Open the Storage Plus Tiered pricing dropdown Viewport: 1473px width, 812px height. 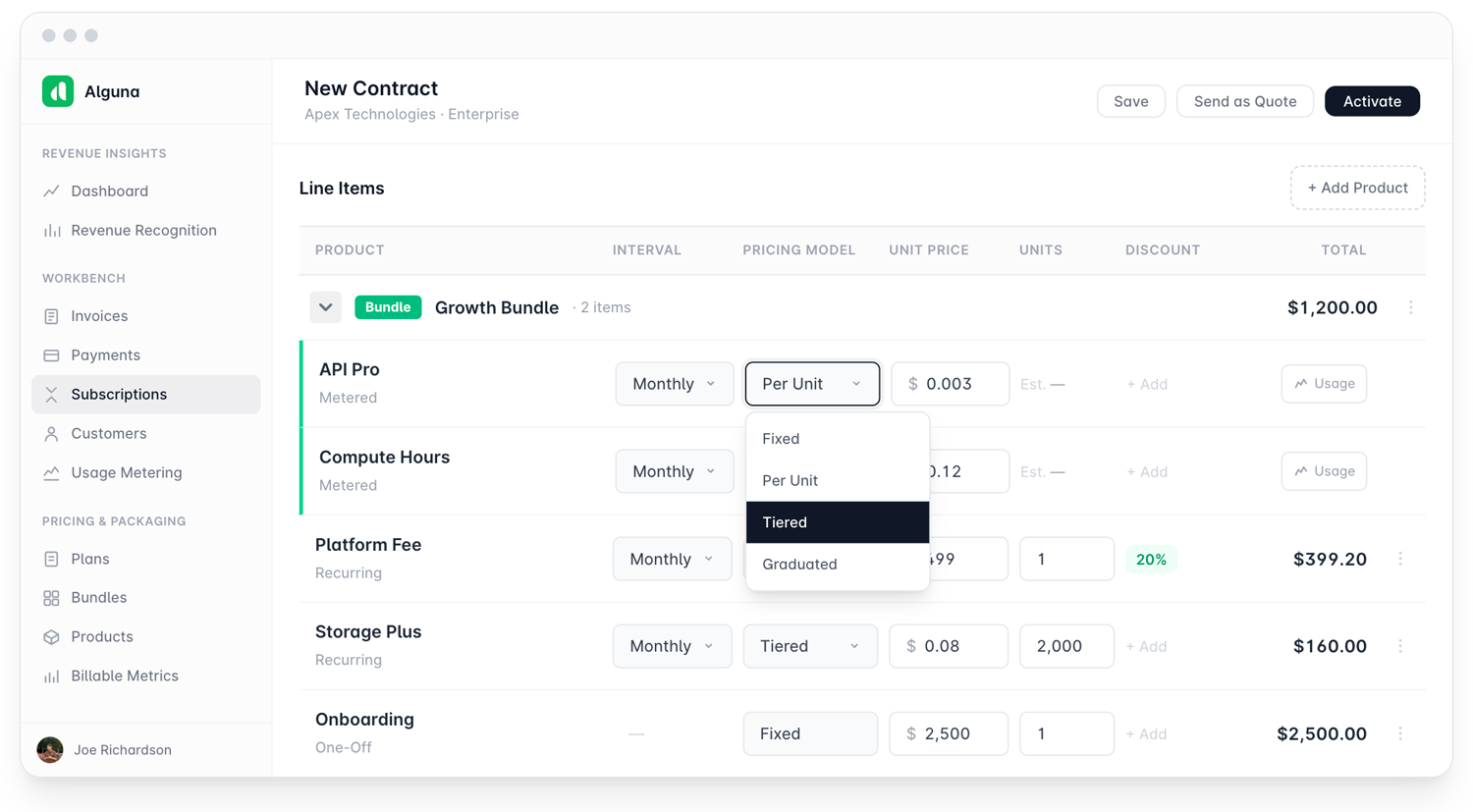810,646
